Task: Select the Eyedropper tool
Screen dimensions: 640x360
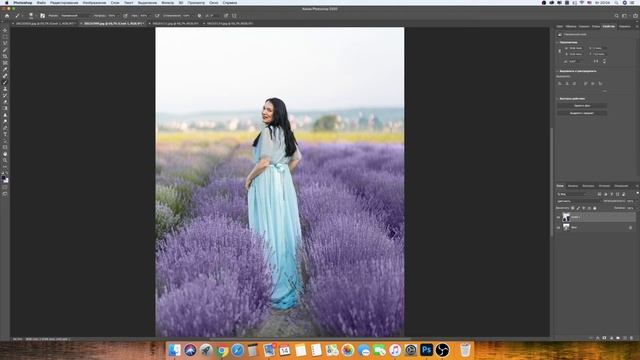Action: pos(5,69)
